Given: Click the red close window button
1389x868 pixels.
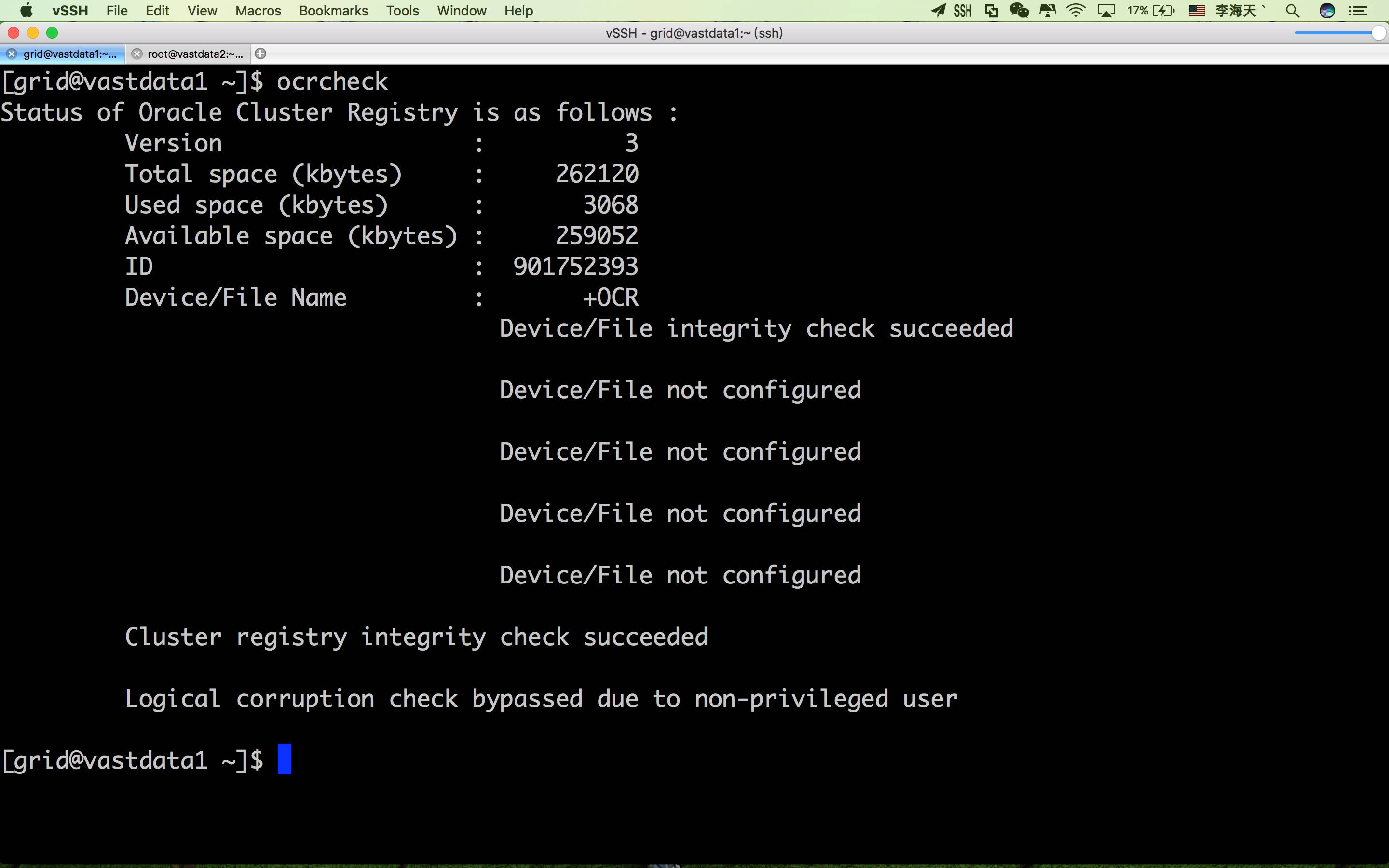Looking at the screenshot, I should 14,33.
